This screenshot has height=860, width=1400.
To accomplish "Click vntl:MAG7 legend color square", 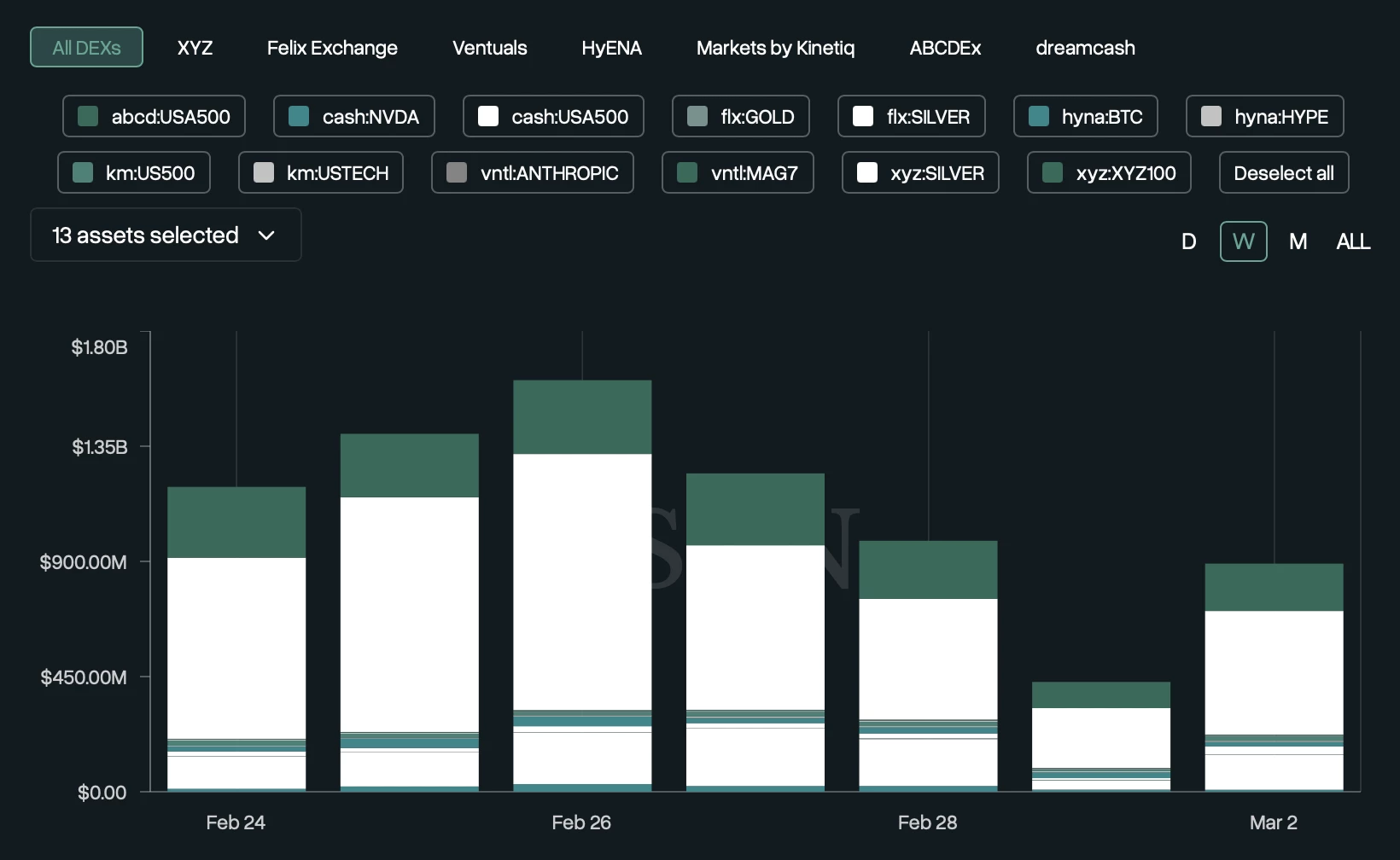I will [x=687, y=172].
